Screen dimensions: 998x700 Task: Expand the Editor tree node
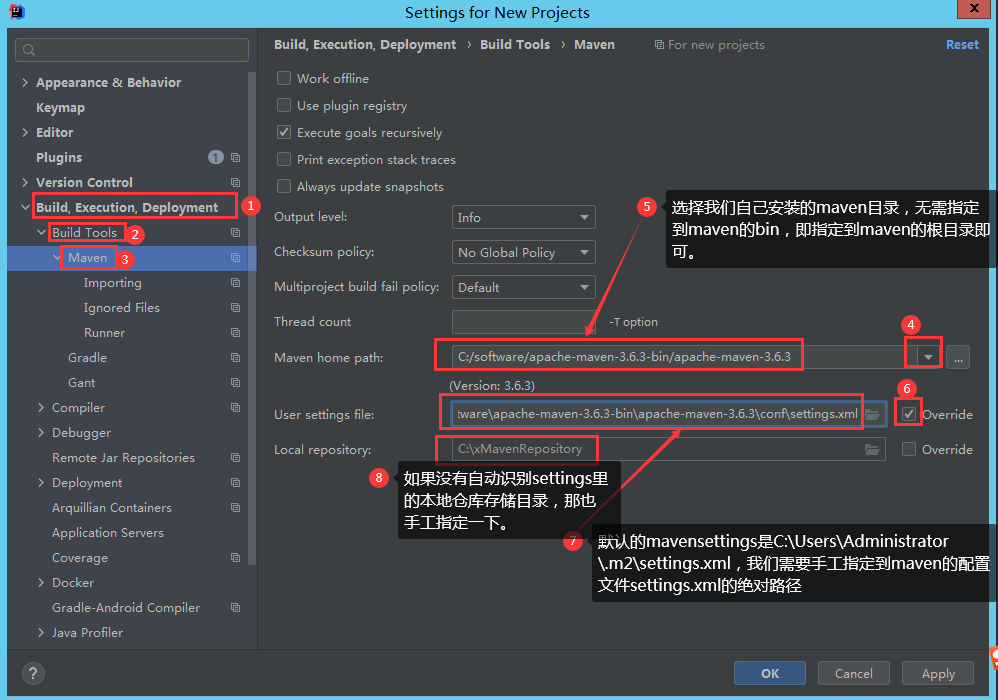pyautogui.click(x=25, y=132)
